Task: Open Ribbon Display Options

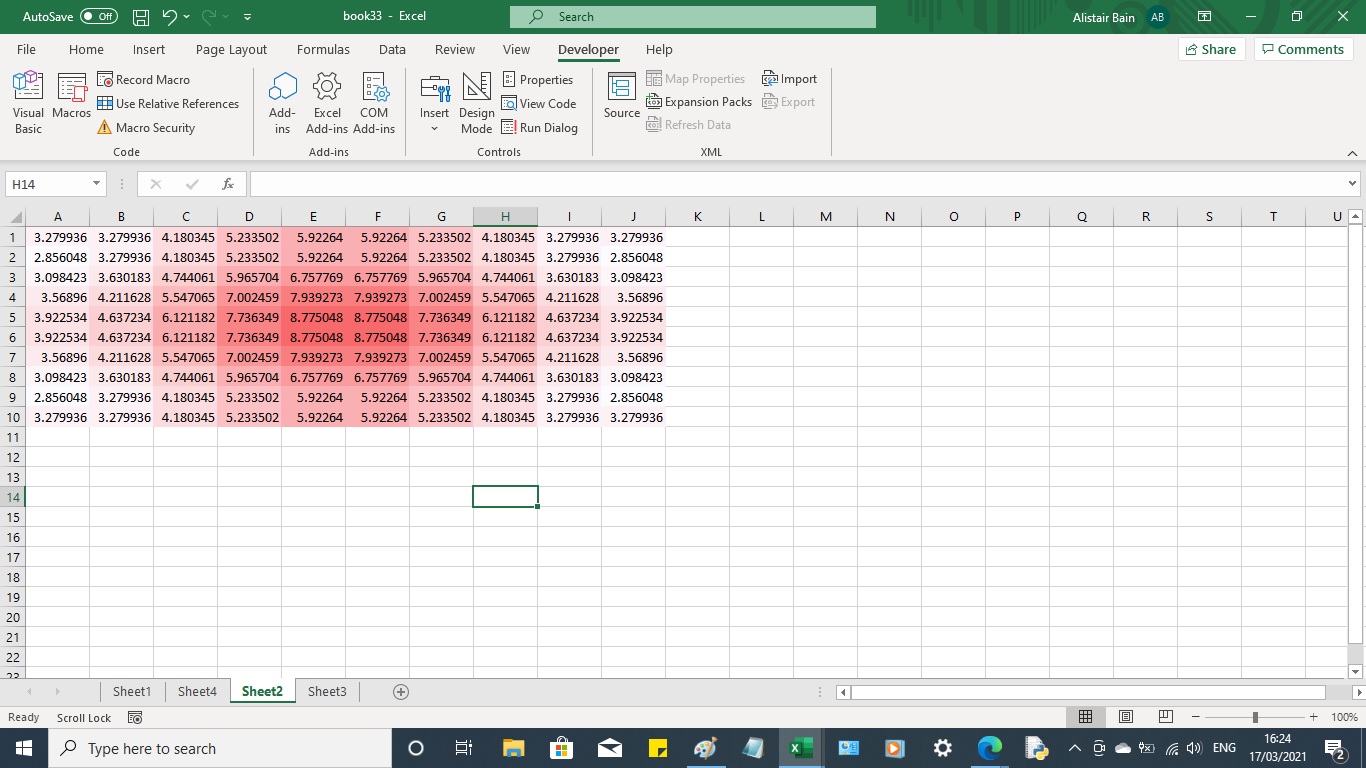Action: click(1204, 17)
